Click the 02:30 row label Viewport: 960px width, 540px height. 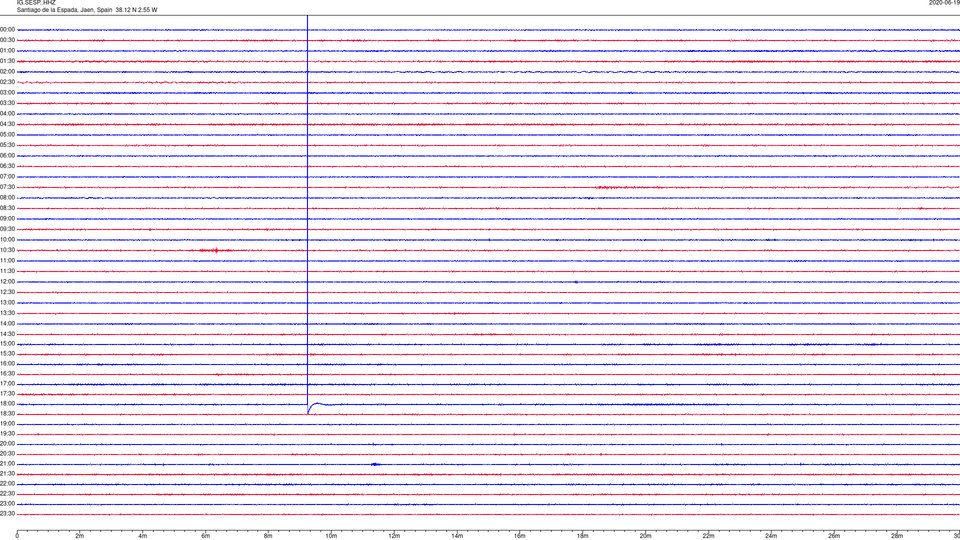pos(7,81)
